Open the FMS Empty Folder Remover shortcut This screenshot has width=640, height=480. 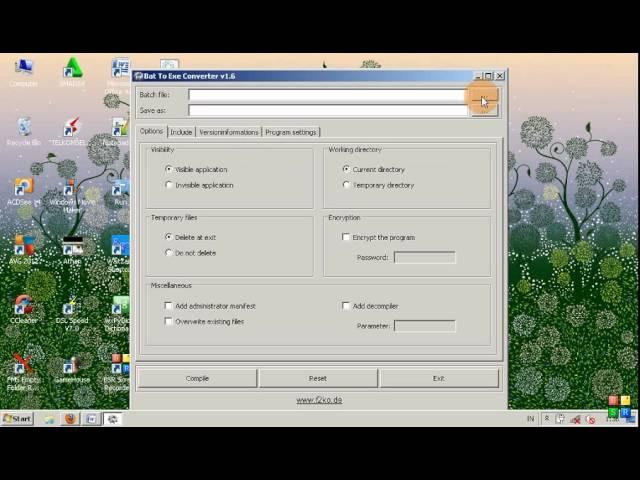tap(24, 371)
